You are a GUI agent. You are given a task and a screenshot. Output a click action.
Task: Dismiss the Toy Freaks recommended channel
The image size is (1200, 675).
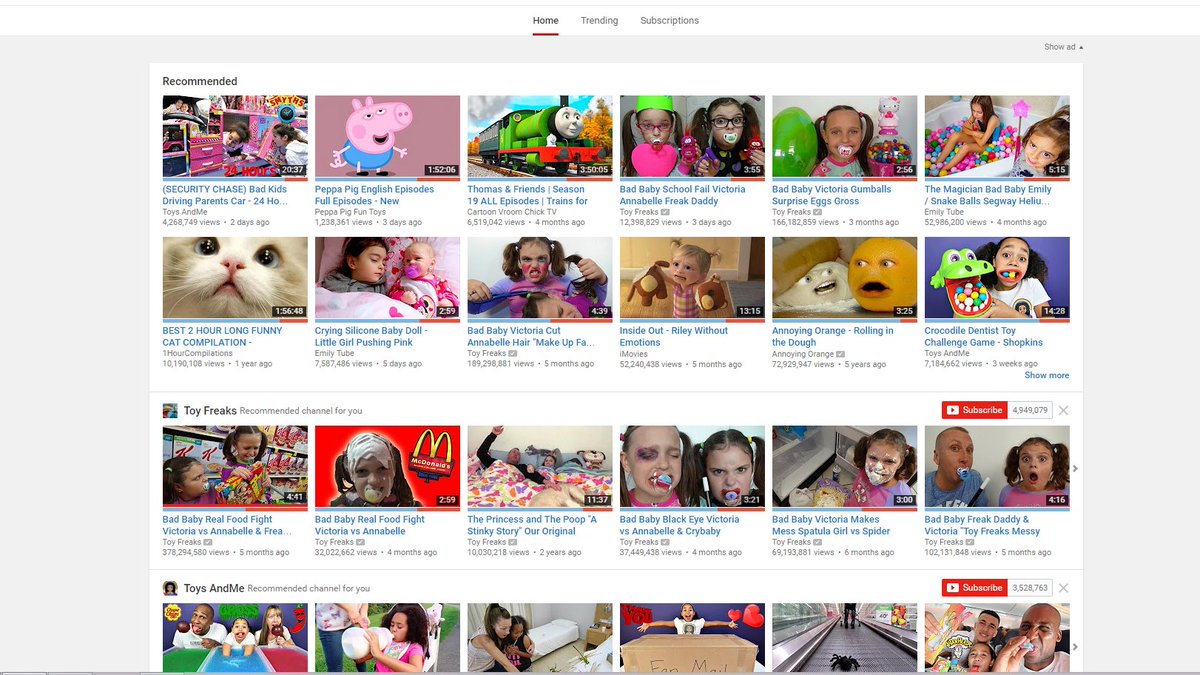(1063, 410)
